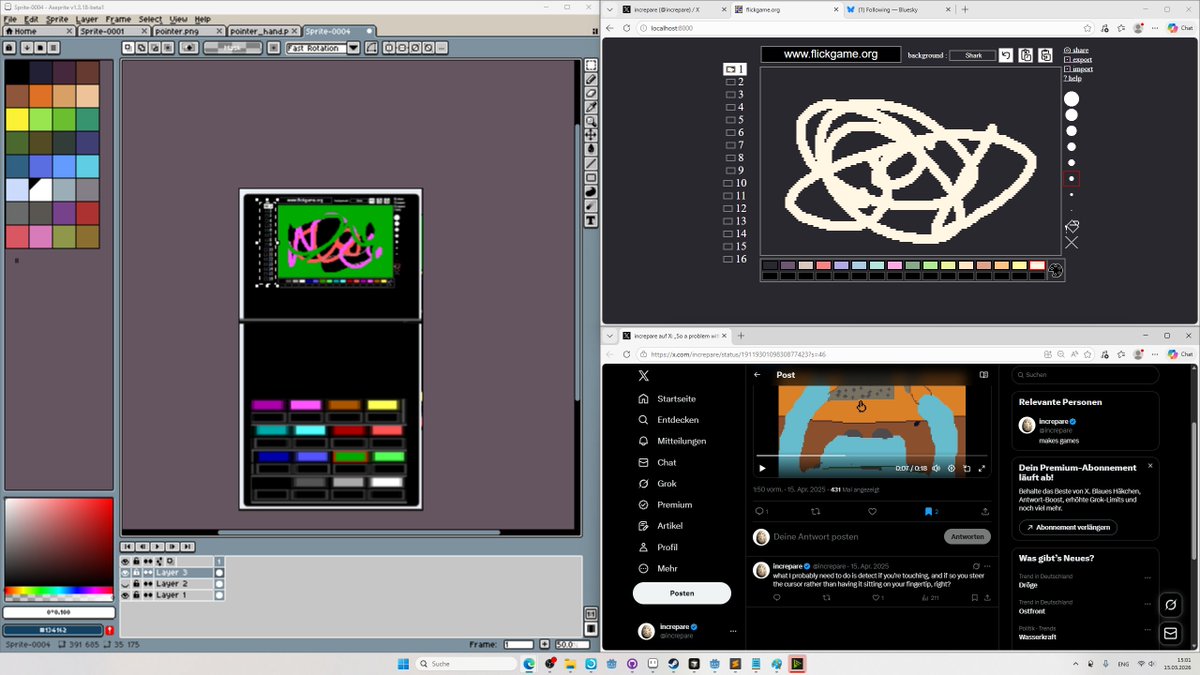Viewport: 1200px width, 675px height.
Task: Play the video in X post
Action: pos(762,468)
